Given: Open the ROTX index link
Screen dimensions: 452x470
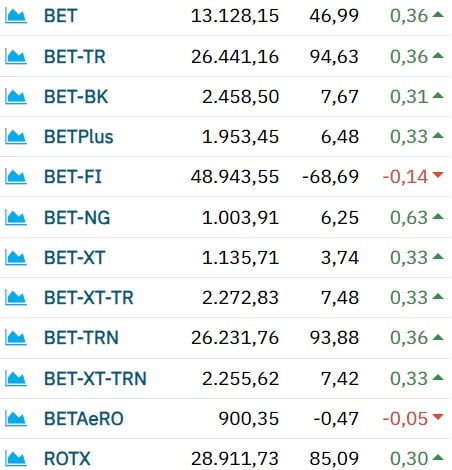Looking at the screenshot, I should pyautogui.click(x=67, y=459).
